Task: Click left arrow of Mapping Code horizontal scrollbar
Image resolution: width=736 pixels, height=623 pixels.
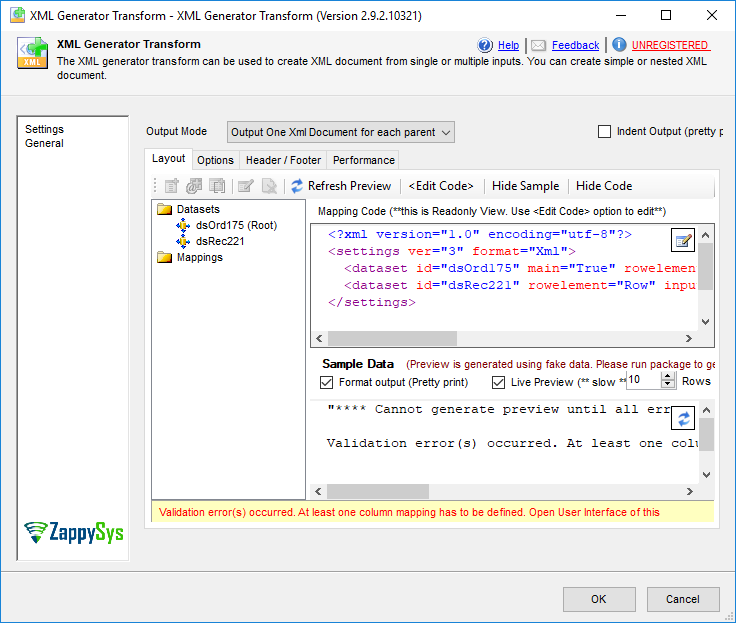Action: [x=319, y=338]
